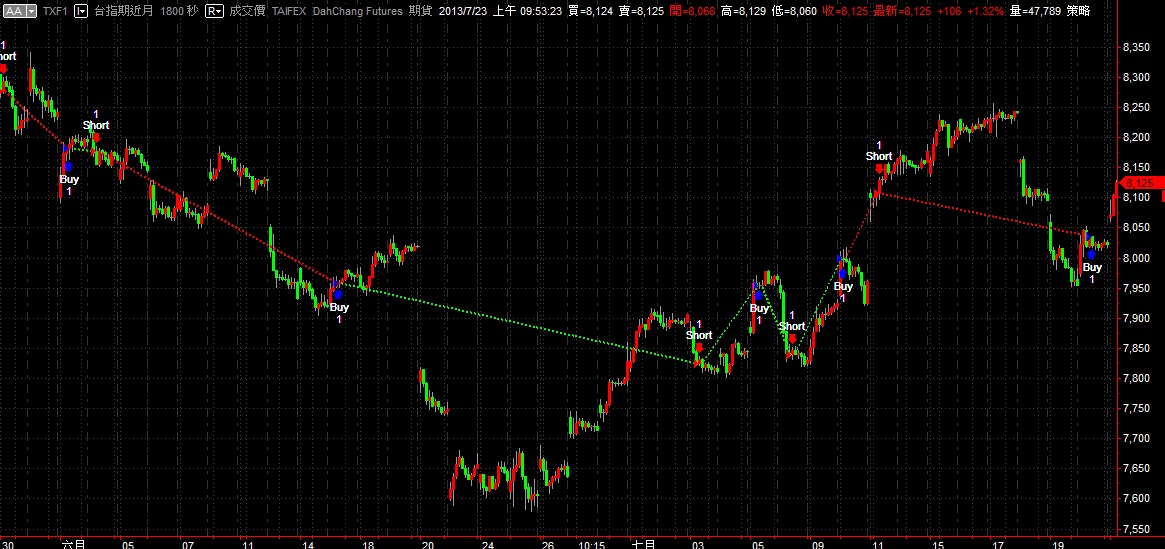Click the 買=8,124 bid value

pos(591,11)
